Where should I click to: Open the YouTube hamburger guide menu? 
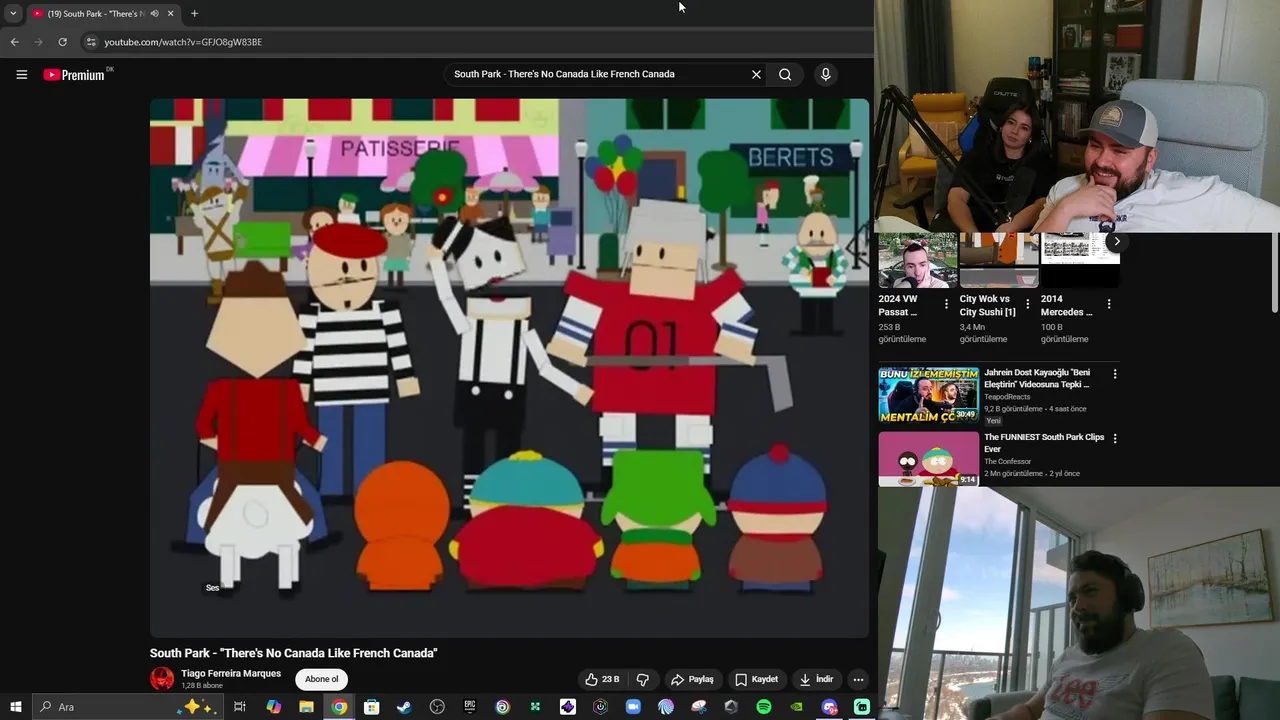point(21,74)
